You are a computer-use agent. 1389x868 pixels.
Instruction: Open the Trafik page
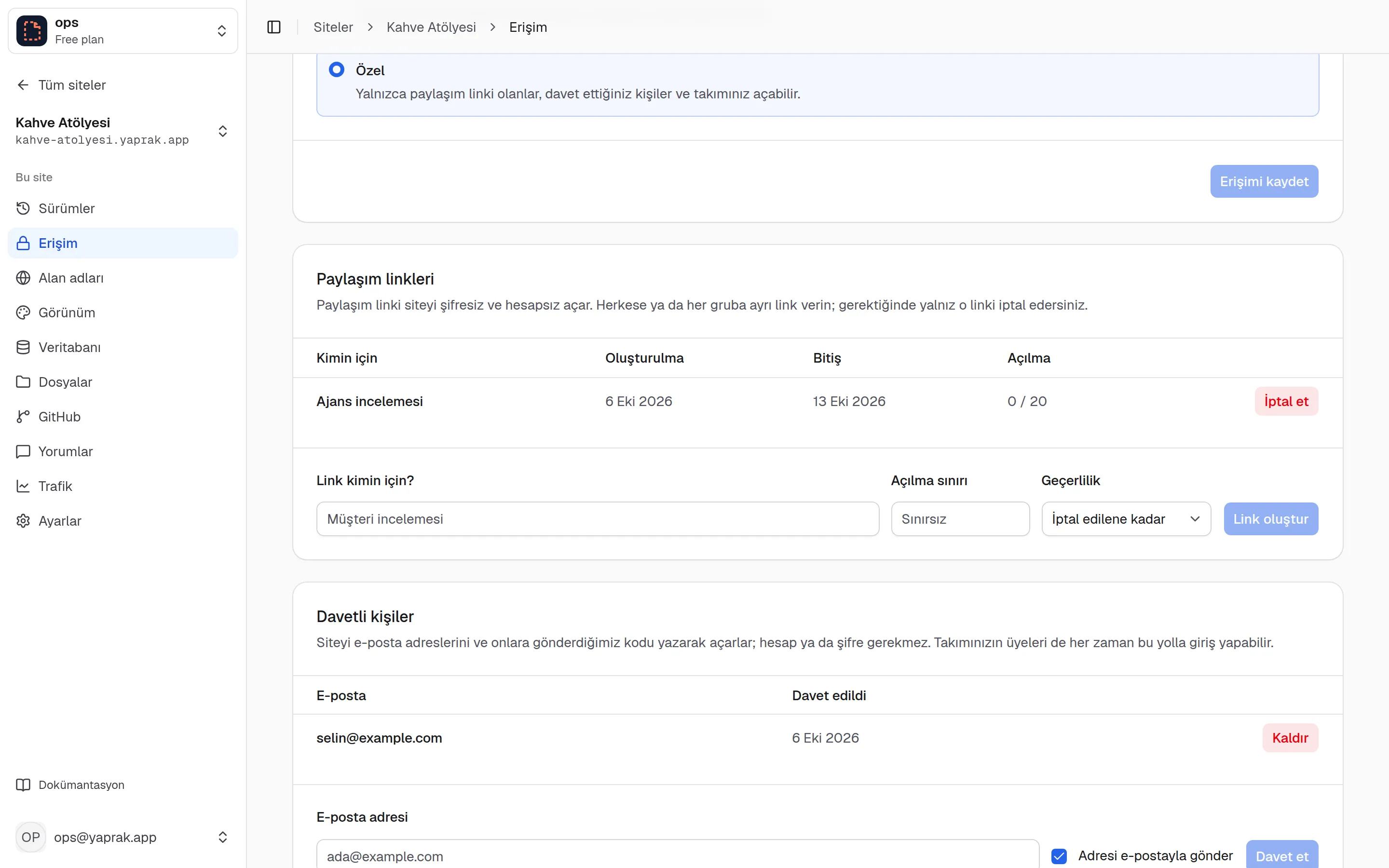[x=123, y=486]
